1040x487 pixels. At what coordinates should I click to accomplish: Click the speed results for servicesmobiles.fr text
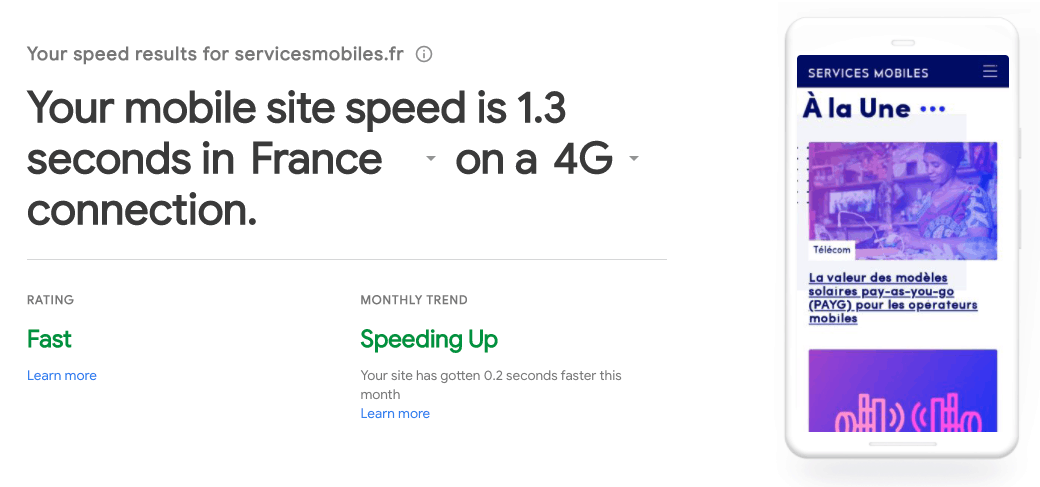(215, 54)
